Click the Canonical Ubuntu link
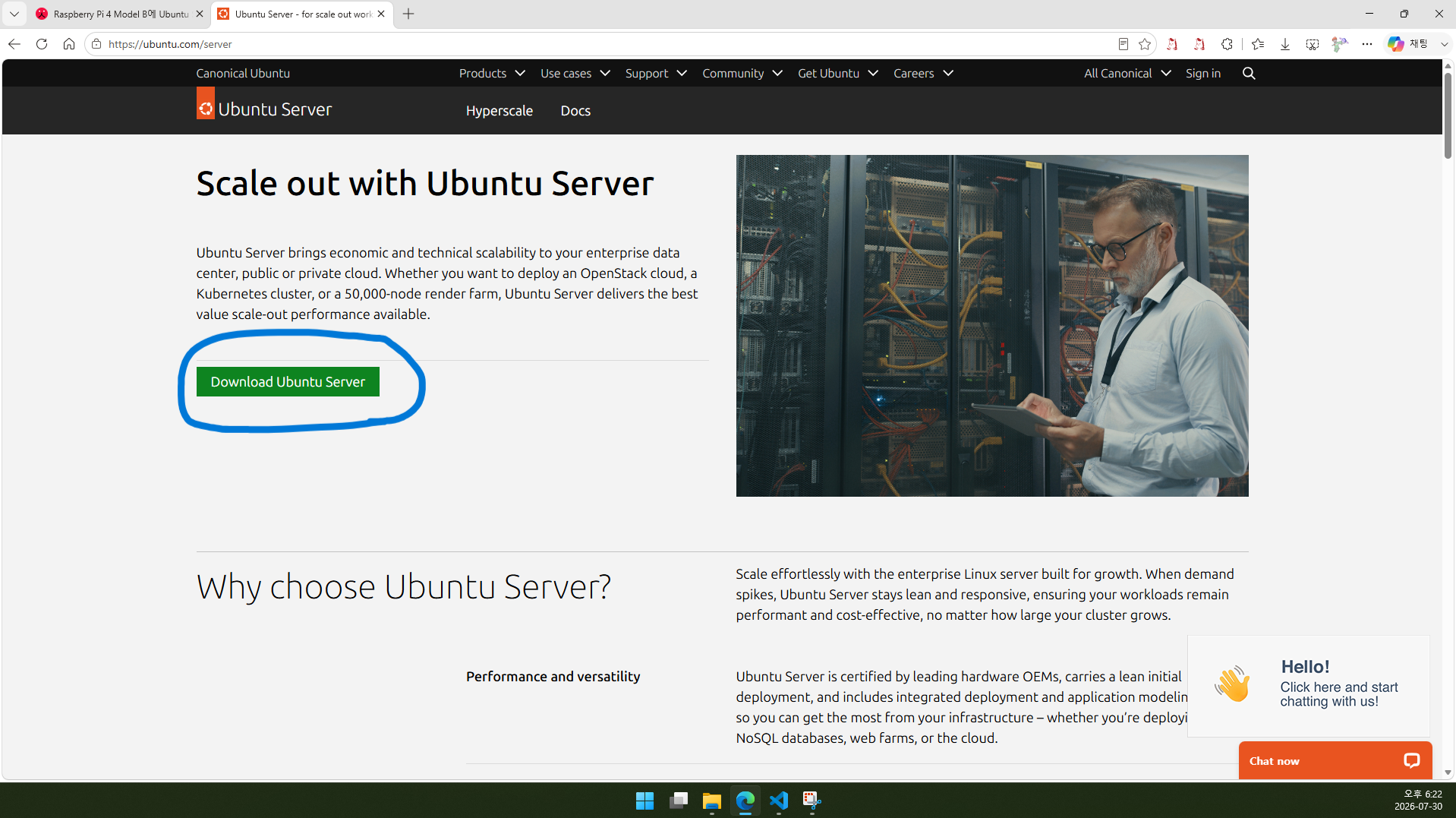 [x=243, y=73]
